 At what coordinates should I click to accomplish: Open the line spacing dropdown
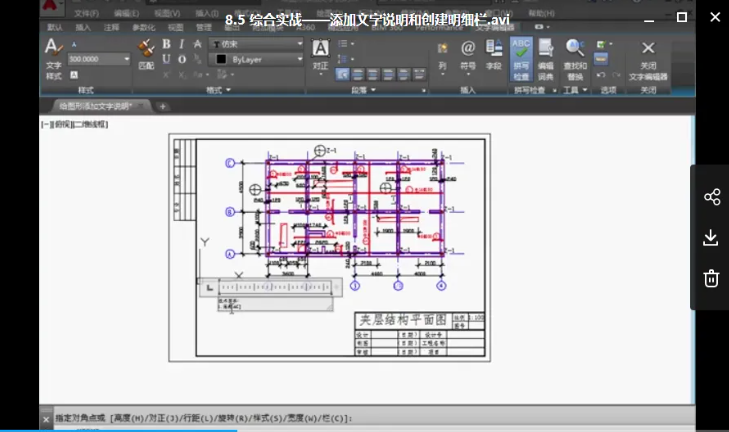click(346, 59)
